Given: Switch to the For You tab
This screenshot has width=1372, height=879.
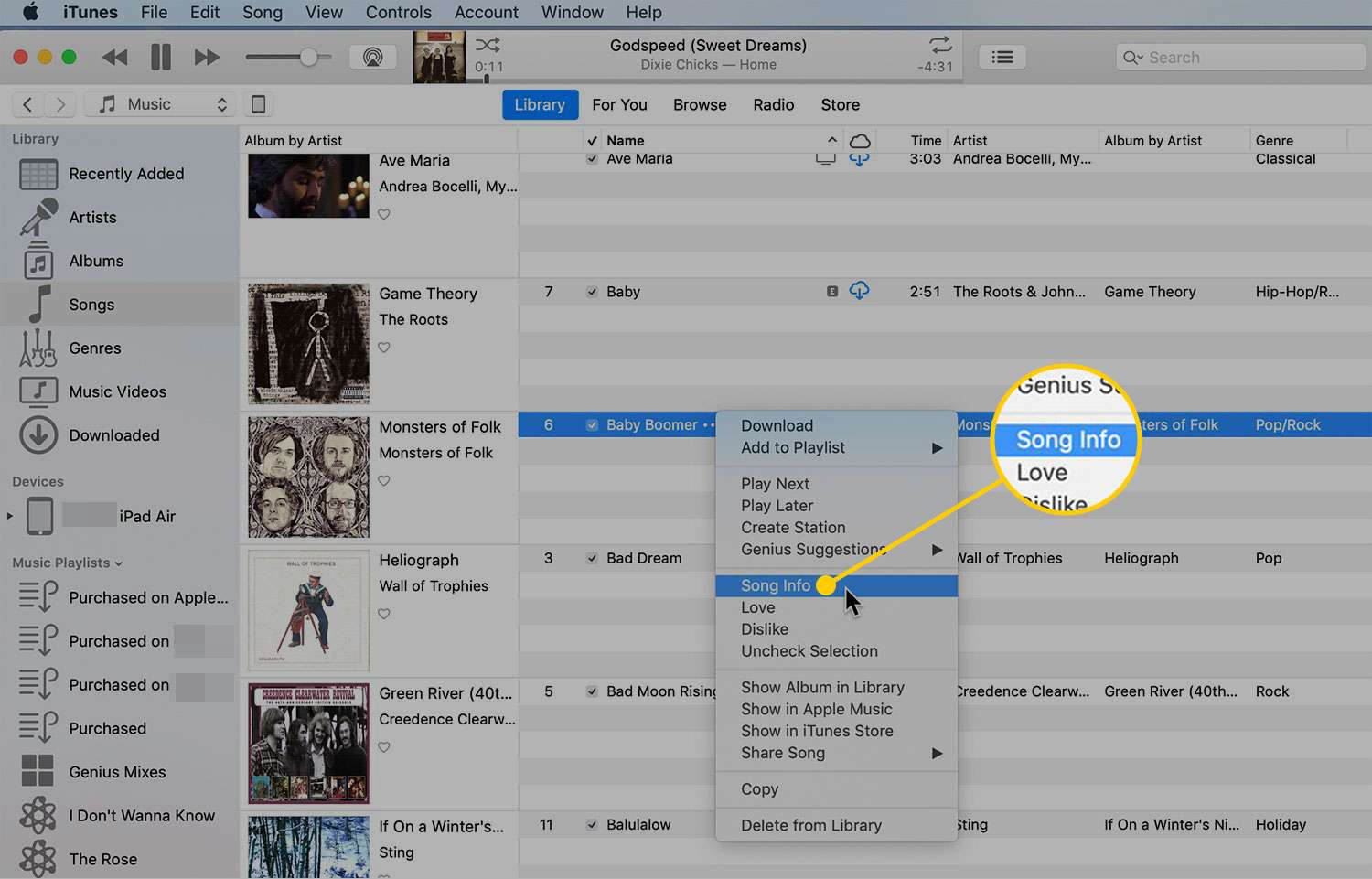Looking at the screenshot, I should 619,105.
